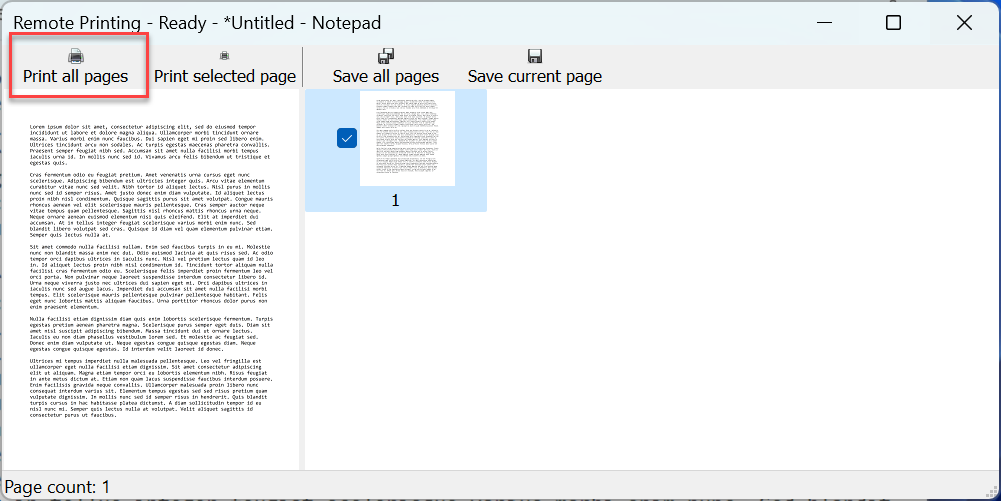Maximize the Remote Printing window

coord(894,22)
